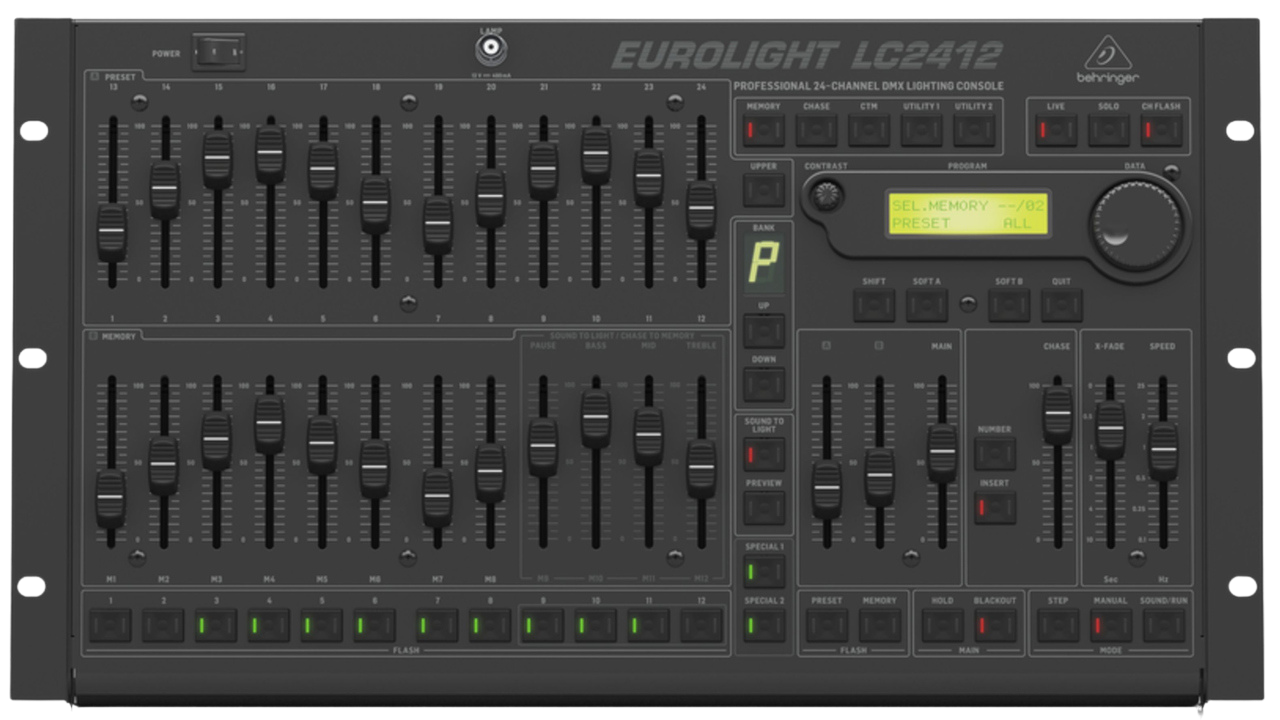The height and width of the screenshot is (720, 1280).
Task: Select the CHASE mode button
Action: pos(816,130)
